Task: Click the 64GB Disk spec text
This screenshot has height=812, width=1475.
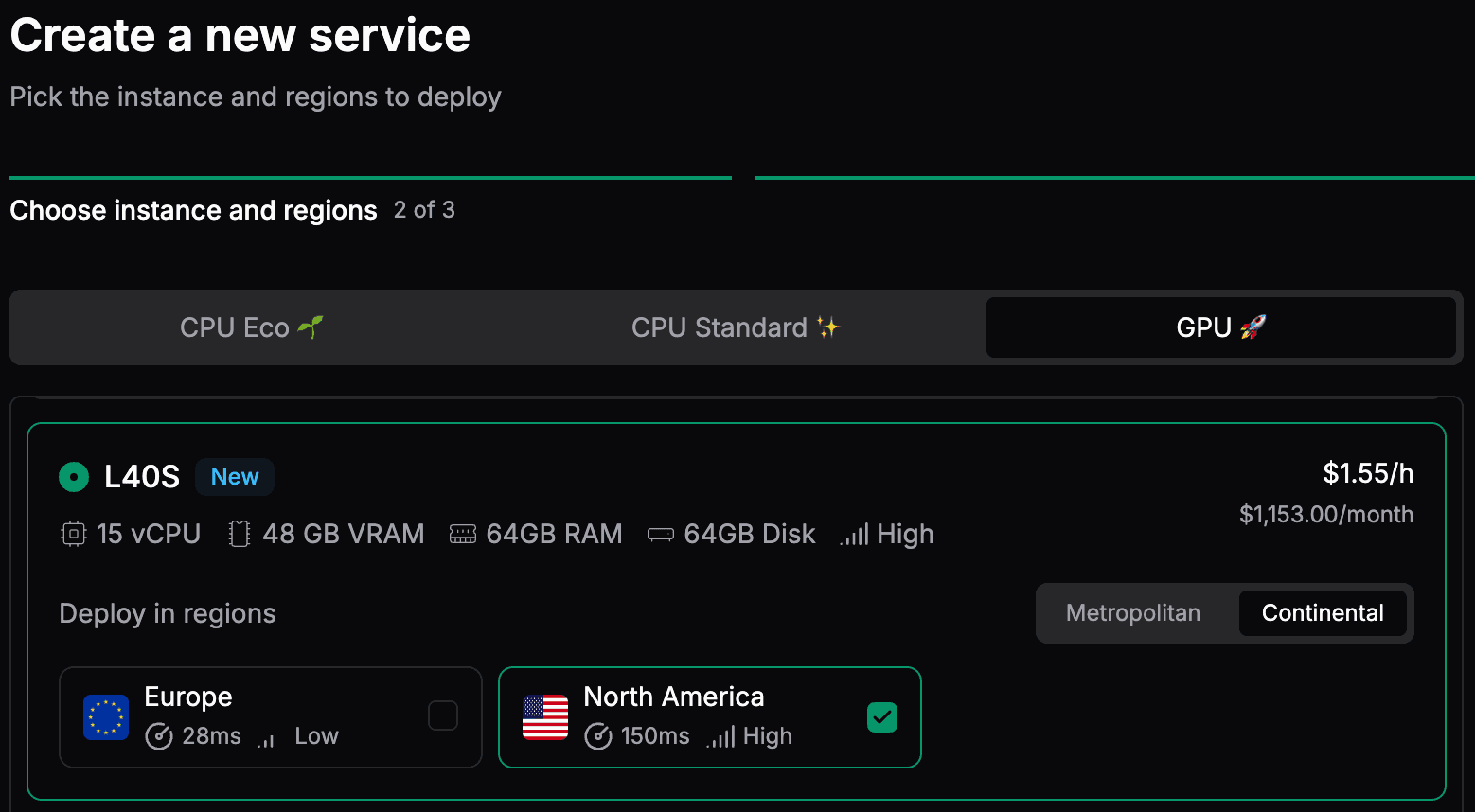Action: [x=750, y=534]
